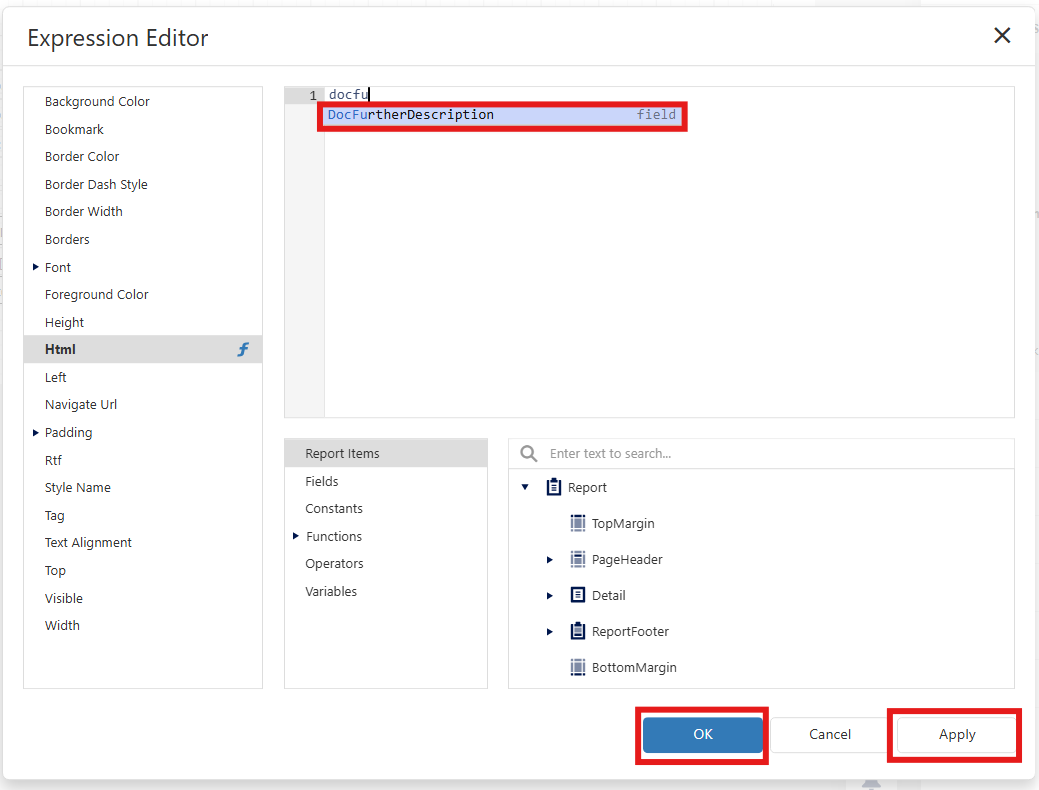
Task: Select the Fields category
Action: pyautogui.click(x=386, y=481)
